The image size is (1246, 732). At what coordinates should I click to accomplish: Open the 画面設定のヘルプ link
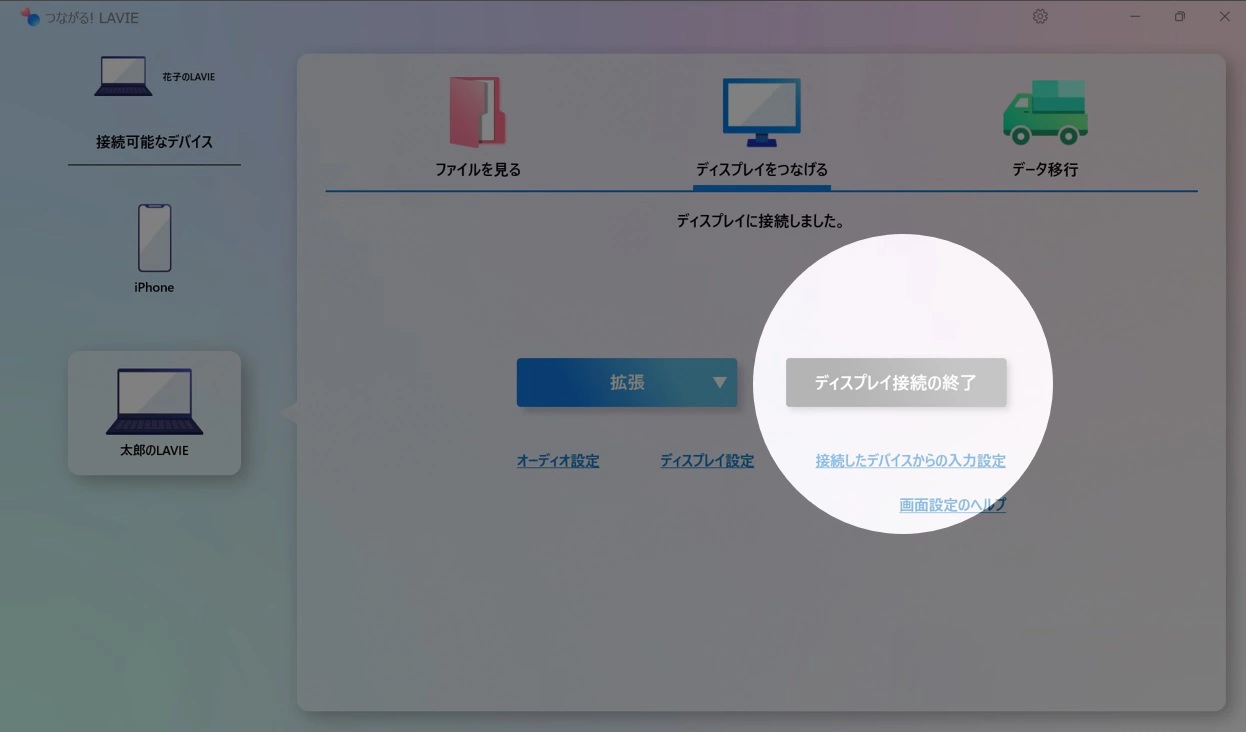[953, 505]
